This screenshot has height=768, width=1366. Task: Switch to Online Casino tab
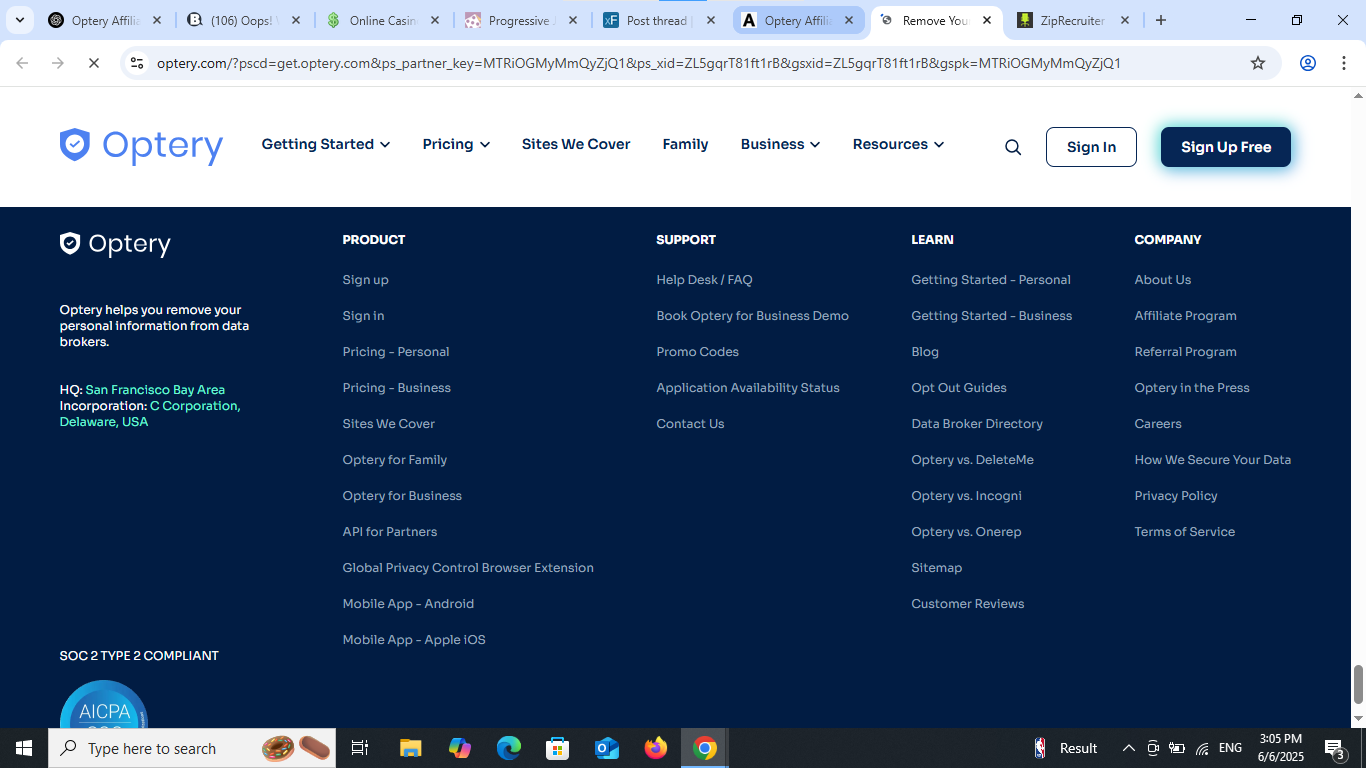tap(382, 20)
